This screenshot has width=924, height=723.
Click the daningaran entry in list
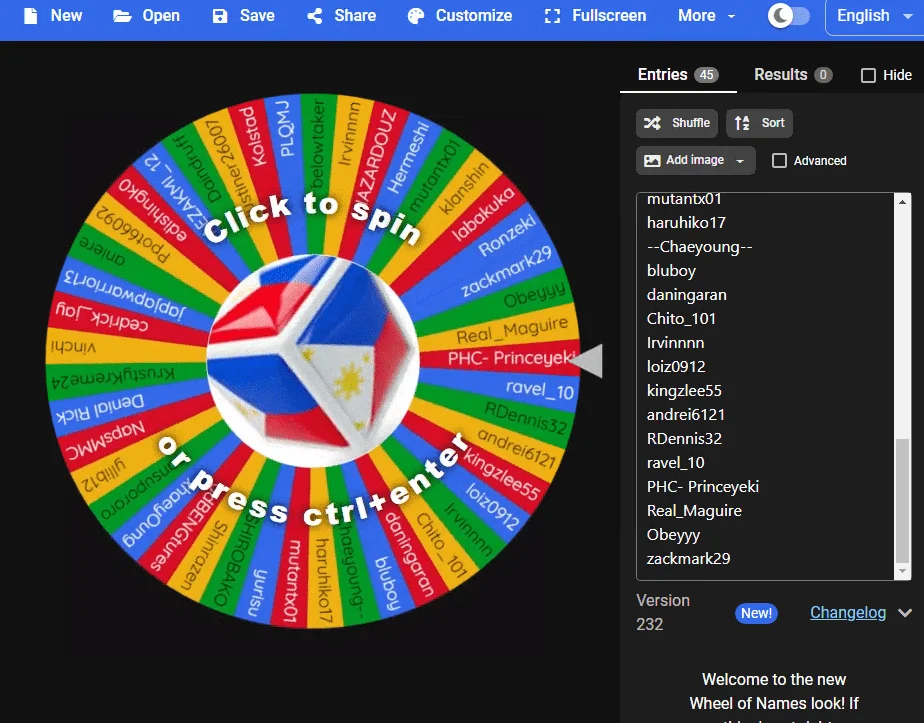point(687,295)
